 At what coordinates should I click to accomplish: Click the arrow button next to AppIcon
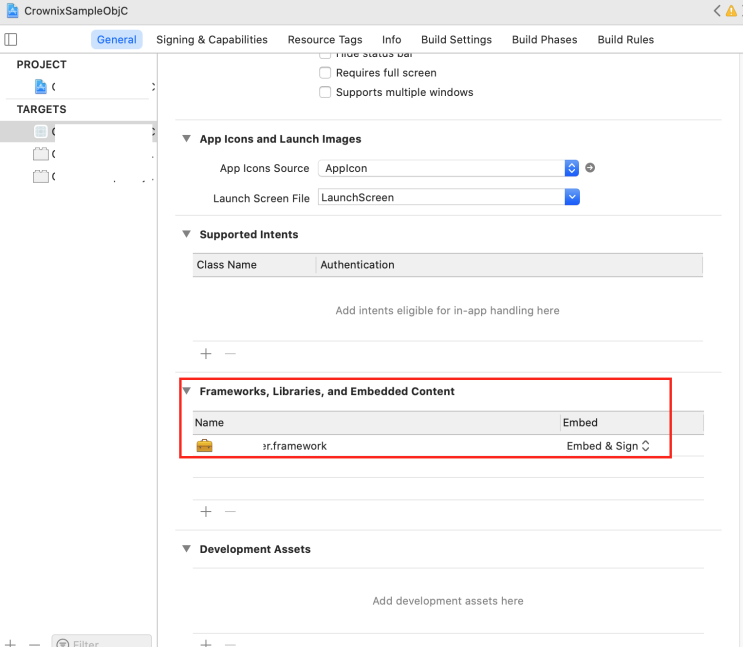(x=590, y=168)
